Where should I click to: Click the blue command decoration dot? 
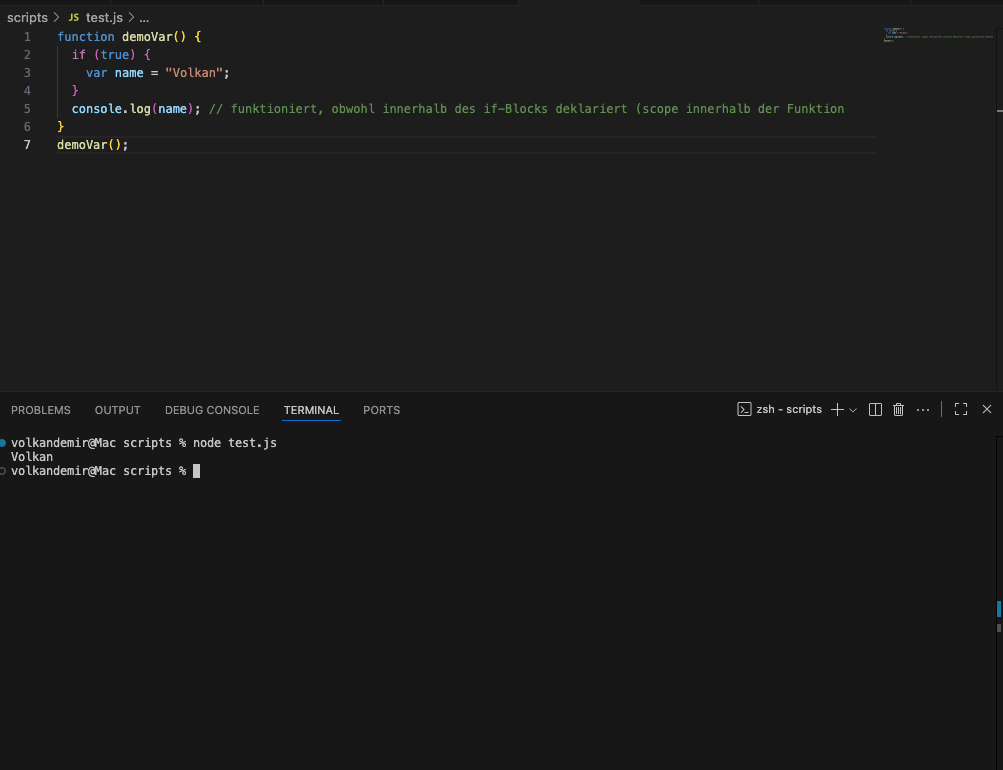(3, 443)
